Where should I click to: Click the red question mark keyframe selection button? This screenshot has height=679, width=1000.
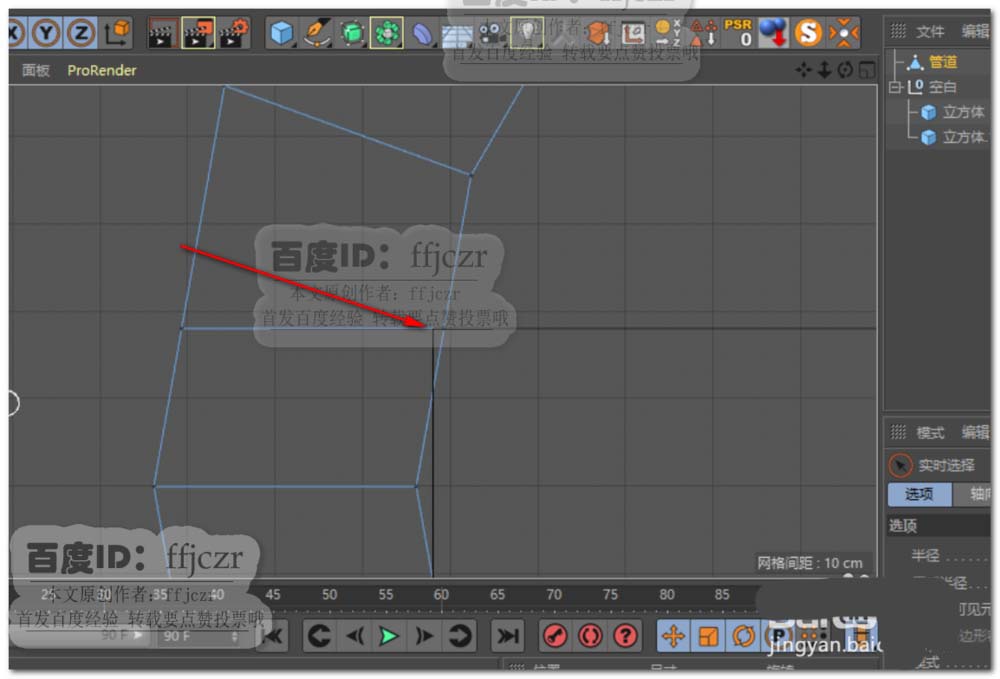(626, 636)
